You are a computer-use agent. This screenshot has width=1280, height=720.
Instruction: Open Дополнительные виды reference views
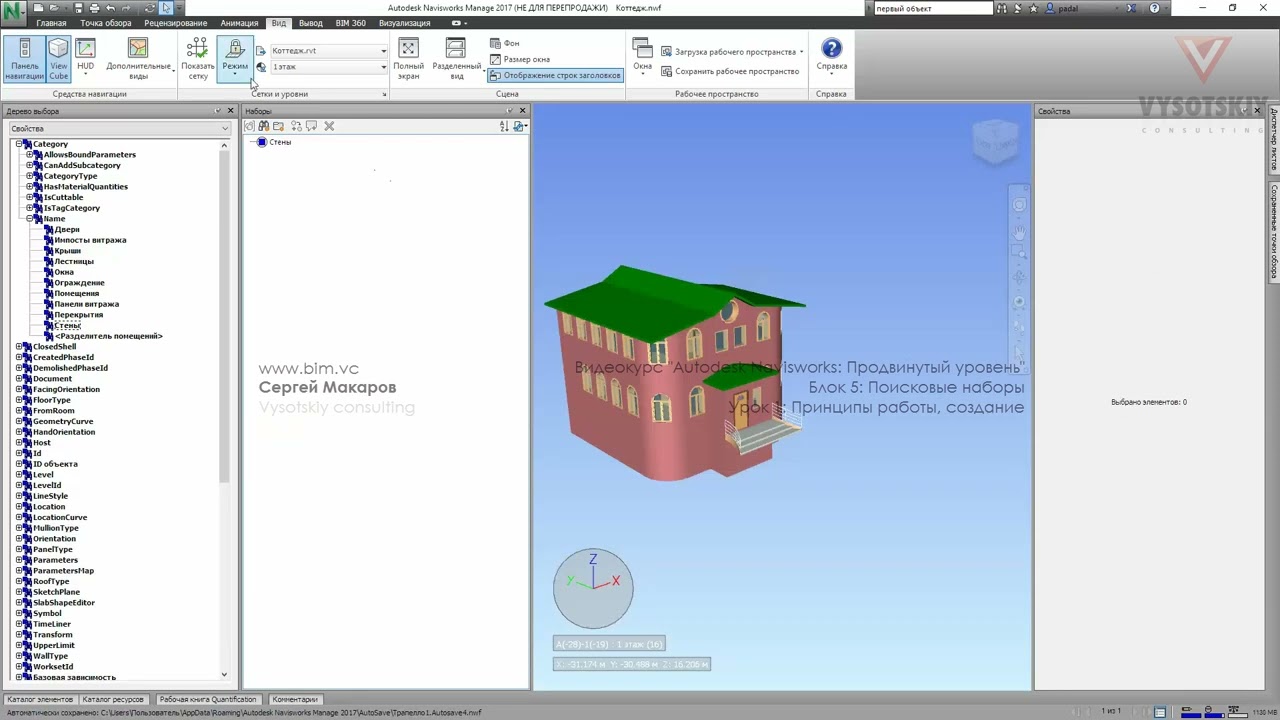(138, 59)
